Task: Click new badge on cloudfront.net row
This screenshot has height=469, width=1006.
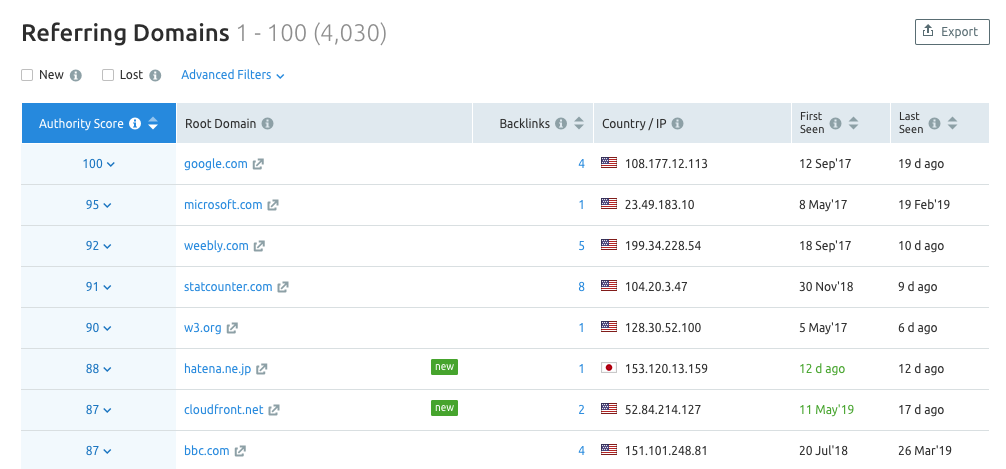Action: [x=444, y=407]
